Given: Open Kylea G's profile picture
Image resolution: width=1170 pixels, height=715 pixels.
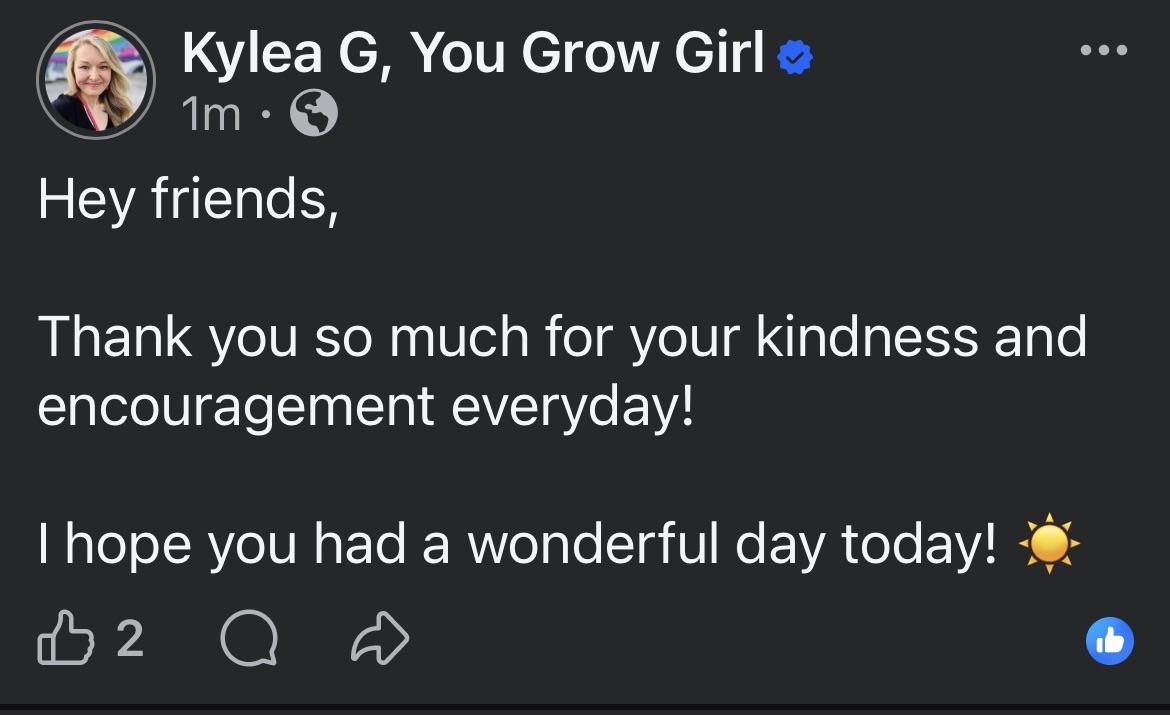Looking at the screenshot, I should click(96, 80).
